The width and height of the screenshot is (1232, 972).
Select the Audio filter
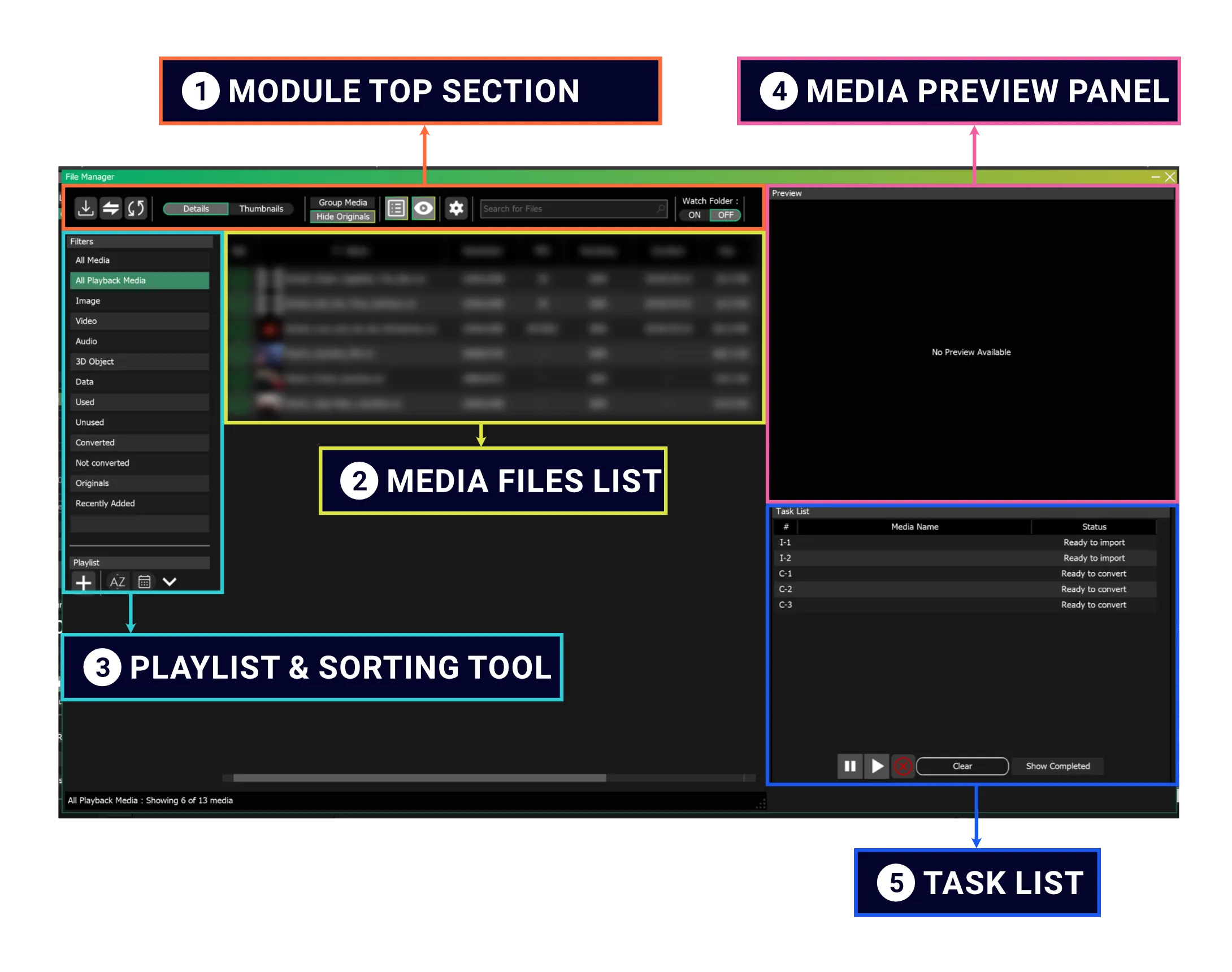point(140,341)
